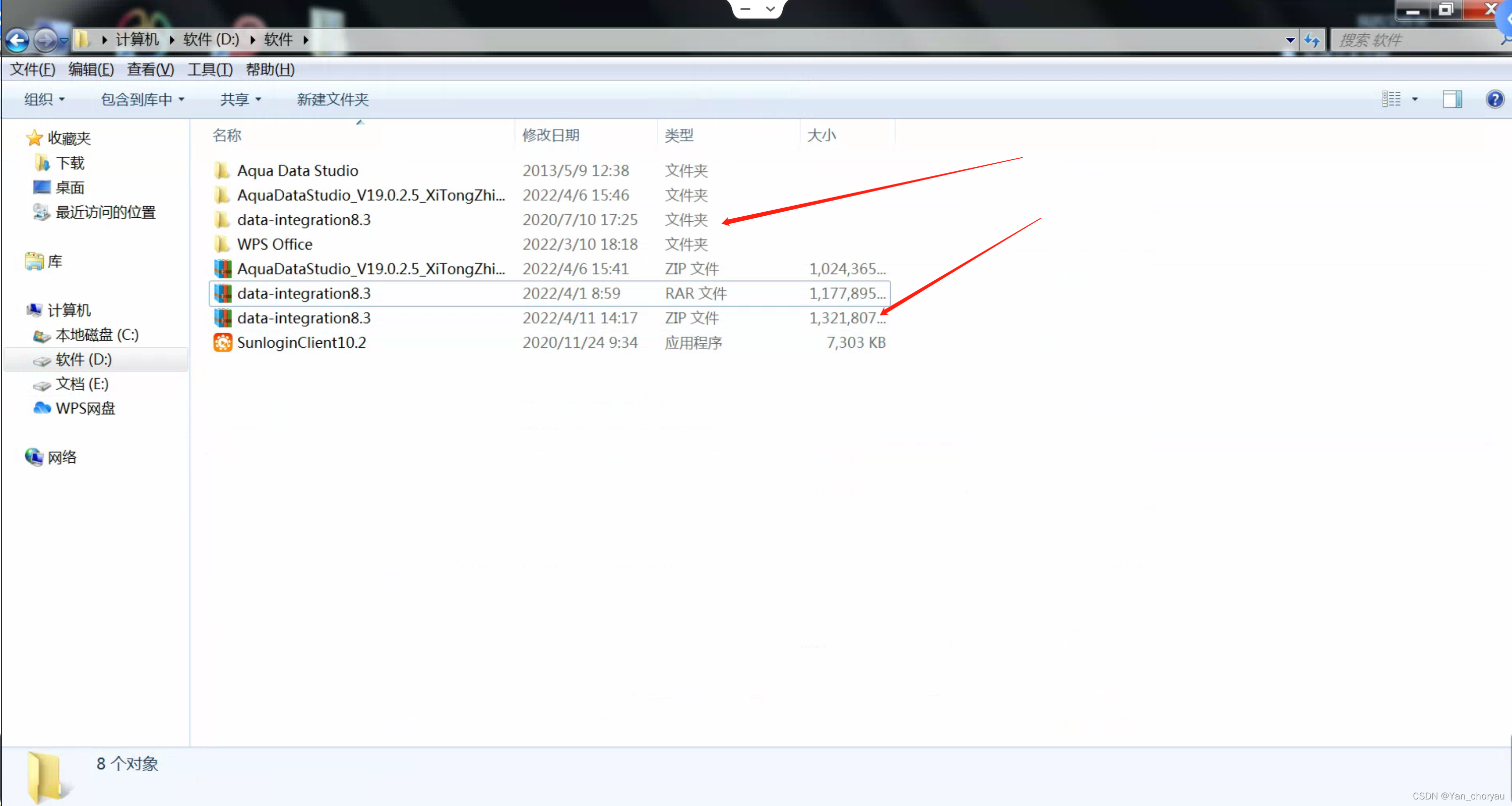Select data-integration8.3 folder row

tap(549, 220)
